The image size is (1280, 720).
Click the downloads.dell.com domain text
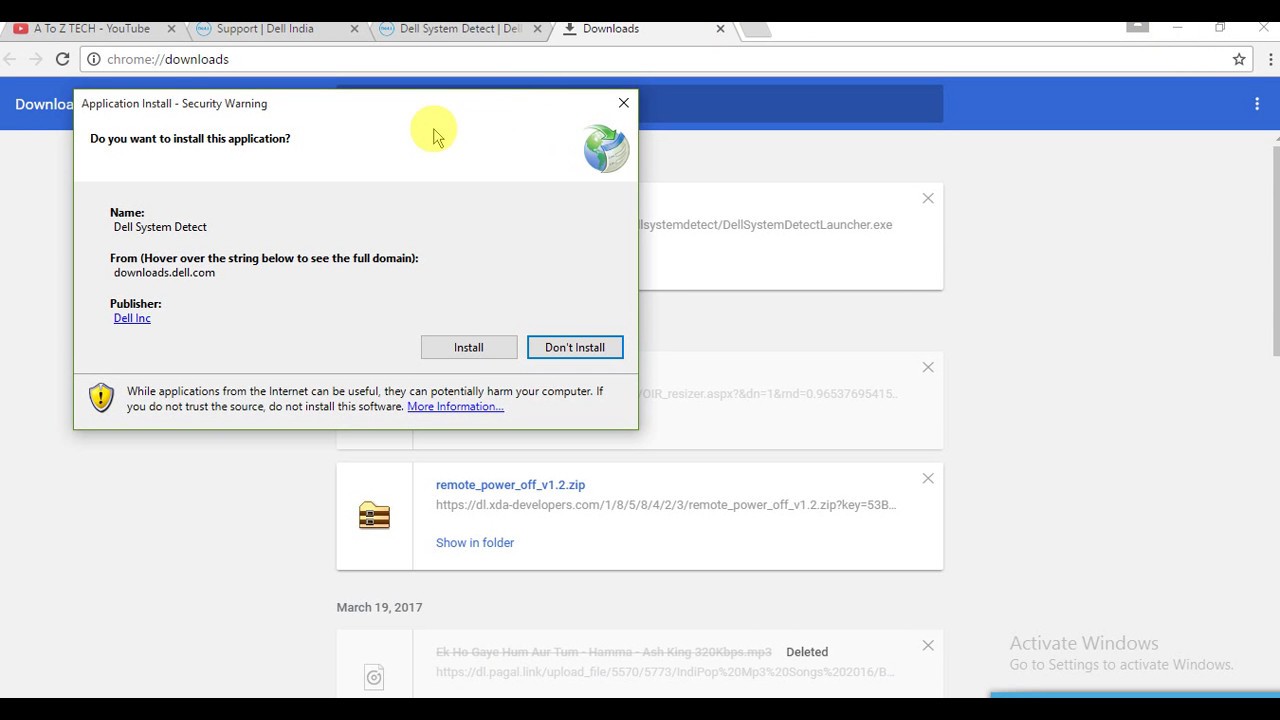click(164, 272)
